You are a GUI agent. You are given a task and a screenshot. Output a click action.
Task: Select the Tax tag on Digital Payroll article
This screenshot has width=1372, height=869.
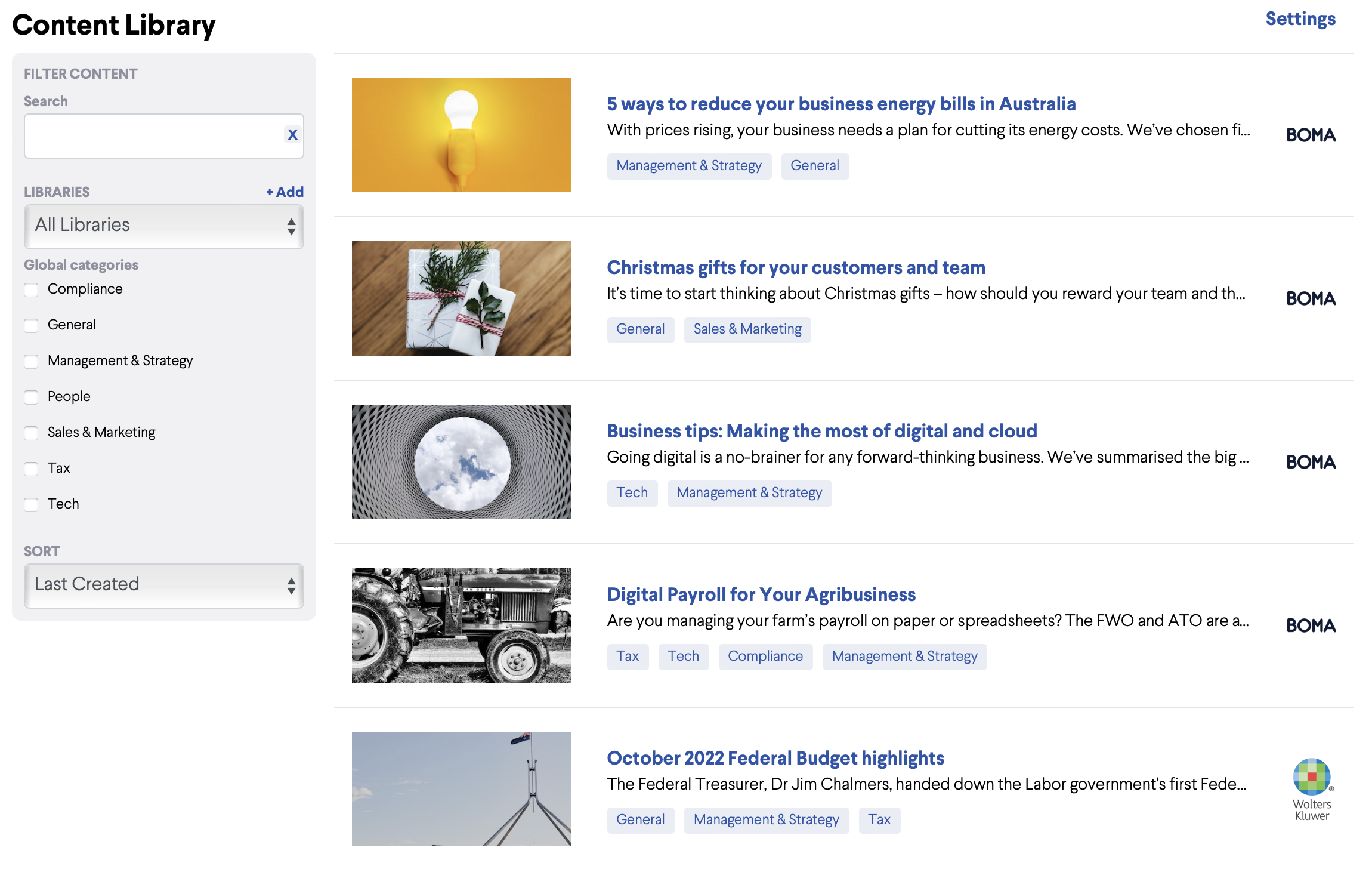[628, 657]
